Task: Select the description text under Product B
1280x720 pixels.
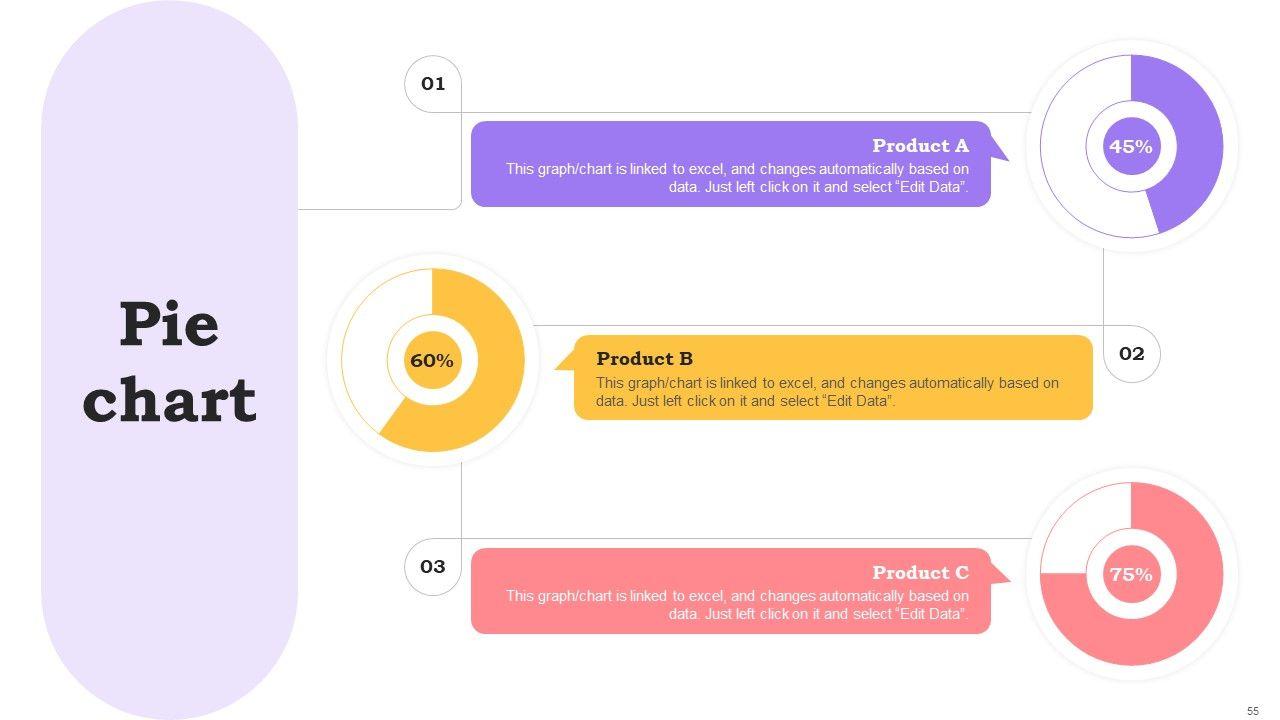Action: point(827,392)
